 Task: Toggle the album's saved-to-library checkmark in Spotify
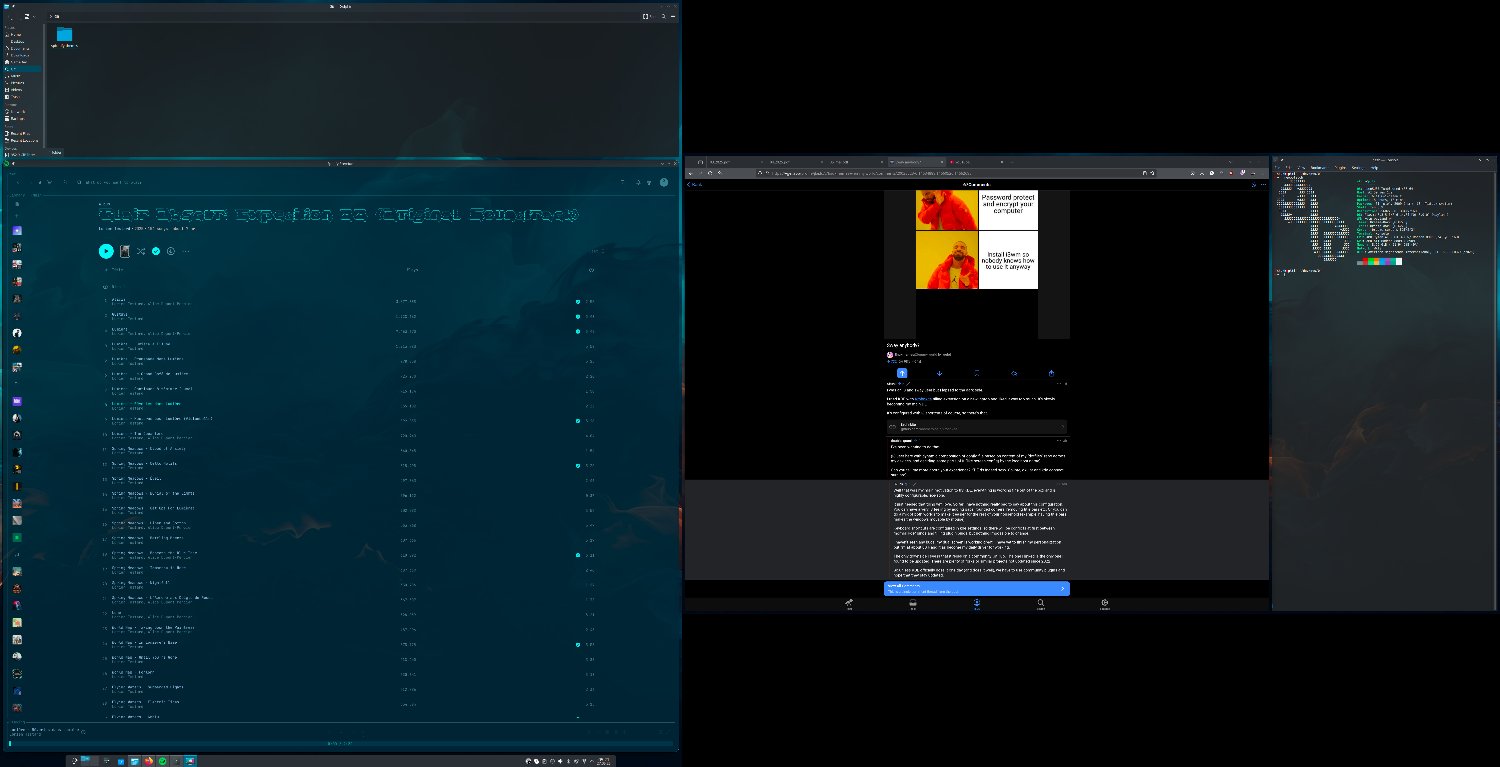(156, 251)
